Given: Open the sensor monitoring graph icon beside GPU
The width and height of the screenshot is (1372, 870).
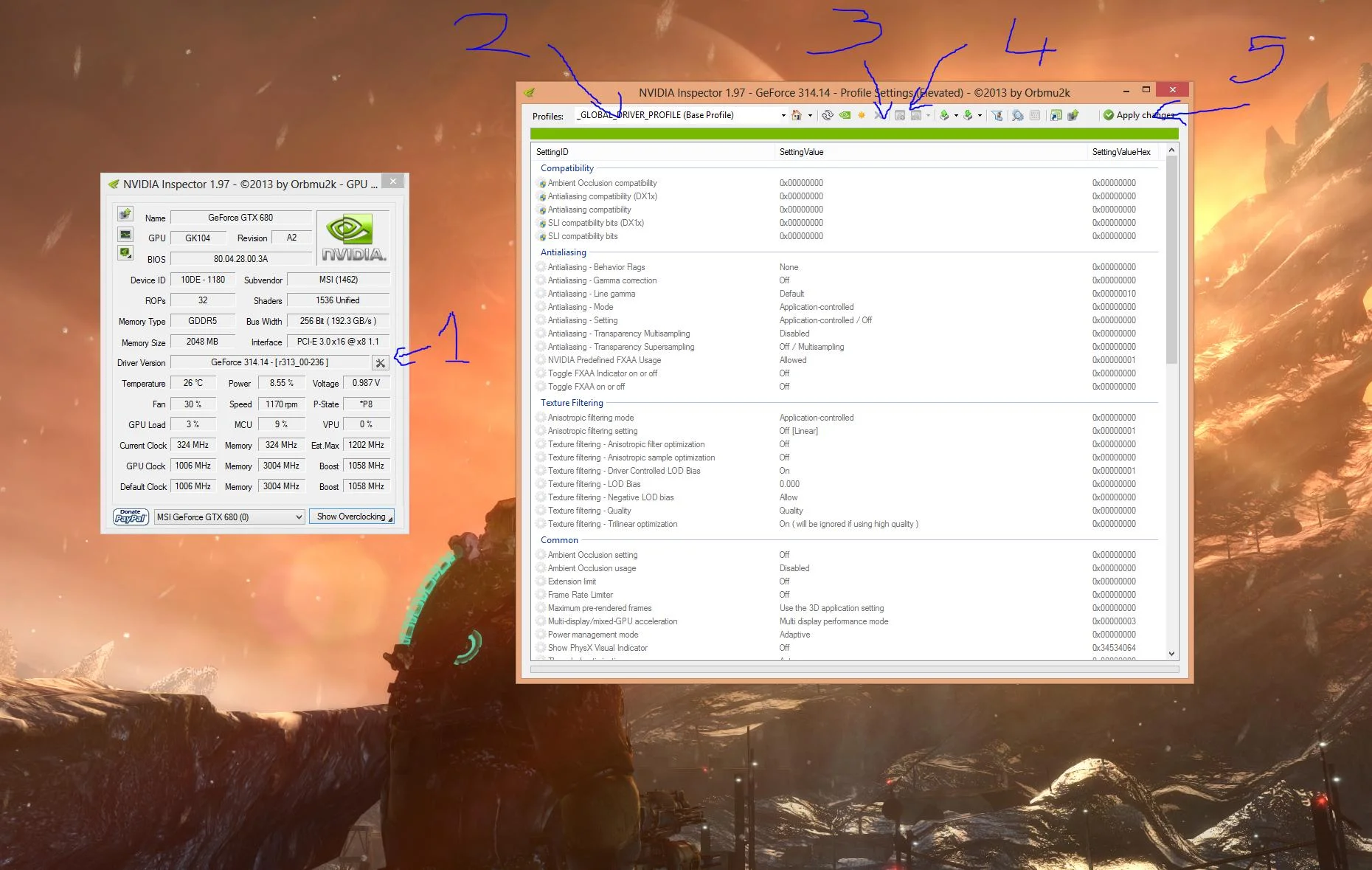Looking at the screenshot, I should click(125, 234).
